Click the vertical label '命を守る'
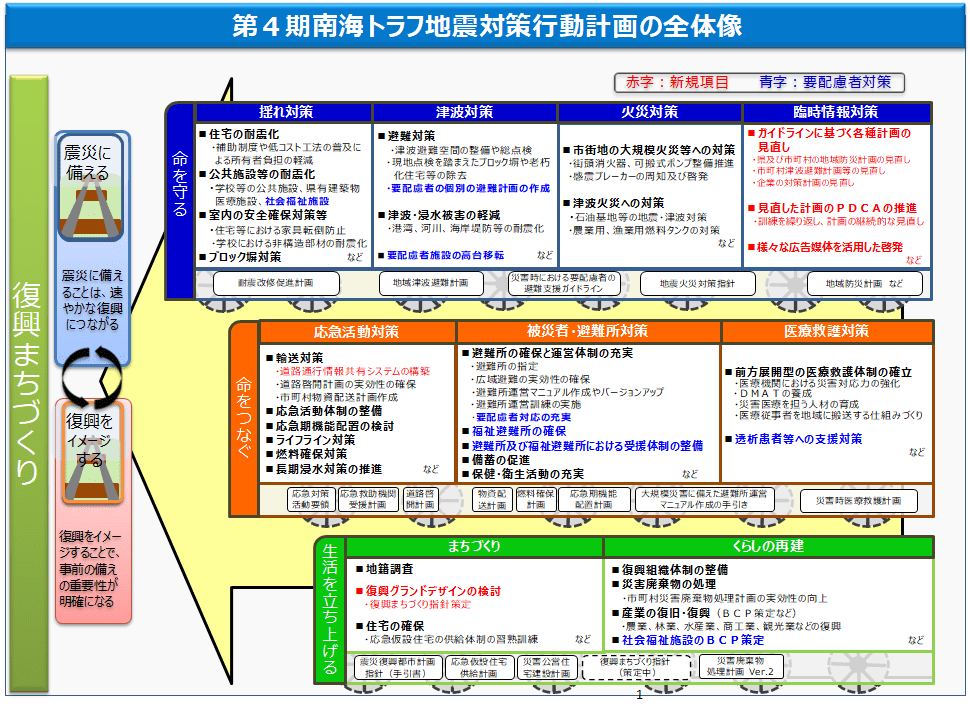Screen dimensions: 970x712 (180, 184)
